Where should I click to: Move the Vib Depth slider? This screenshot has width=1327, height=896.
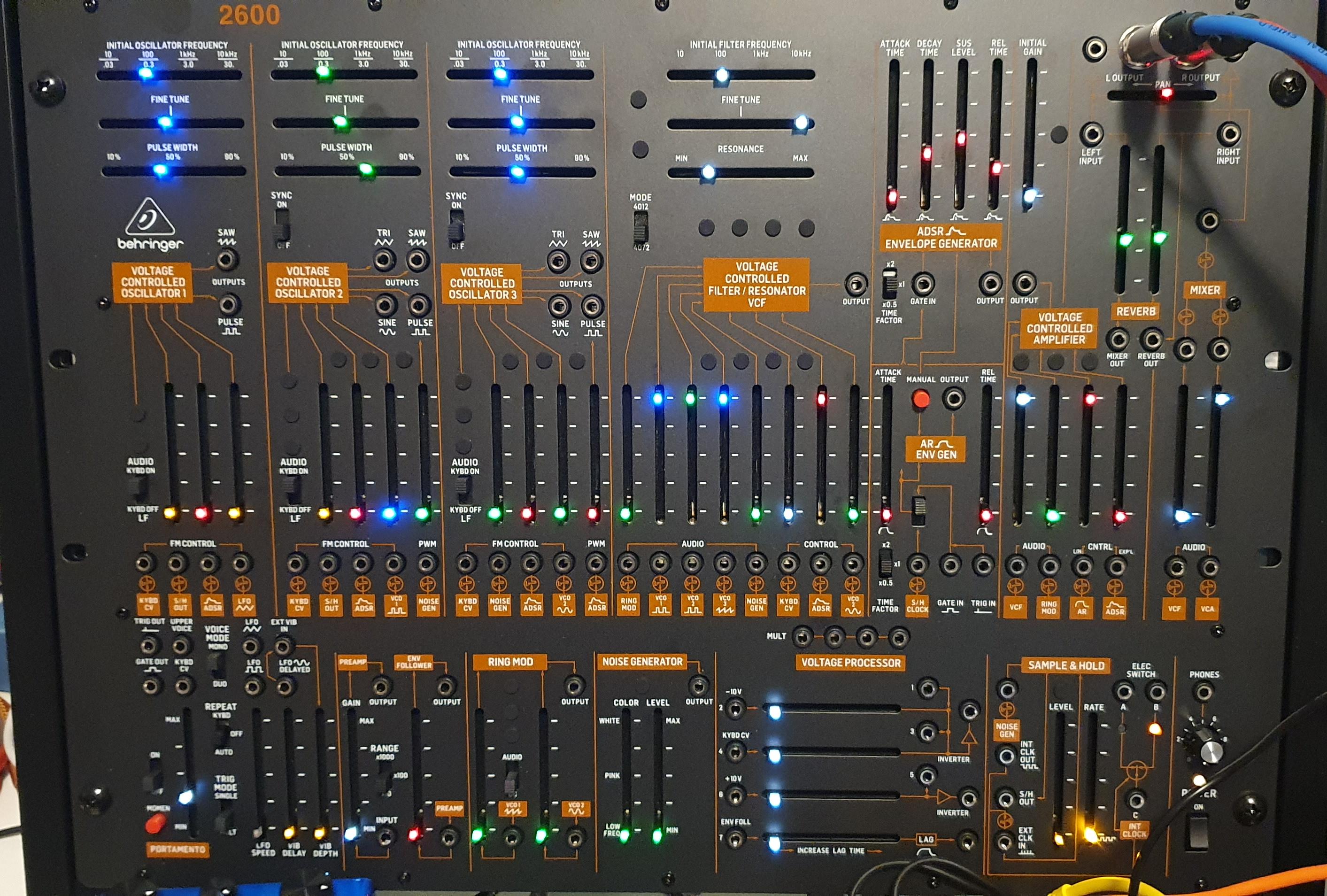[320, 833]
